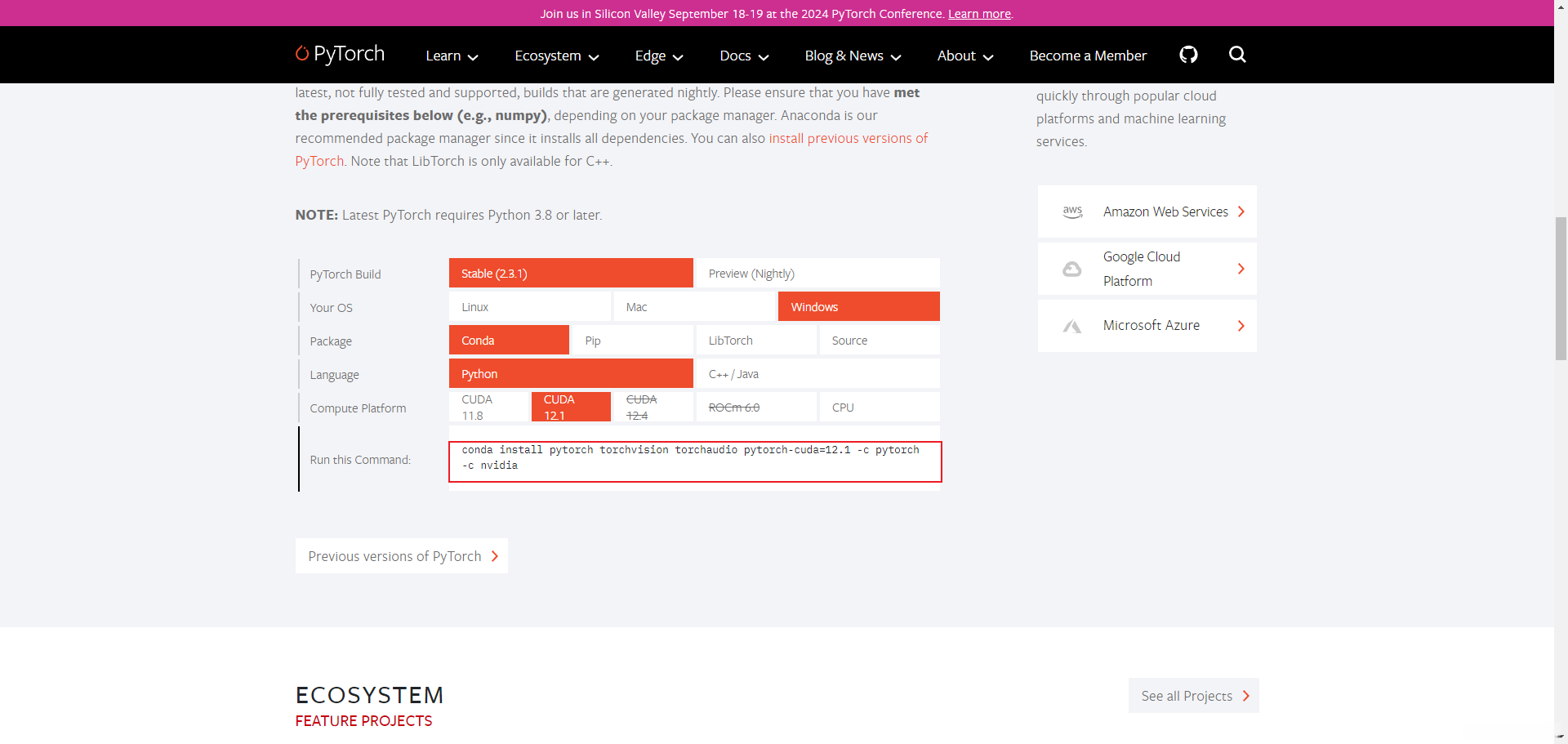Click the See all Projects button
The image size is (1568, 744).
[x=1193, y=696]
